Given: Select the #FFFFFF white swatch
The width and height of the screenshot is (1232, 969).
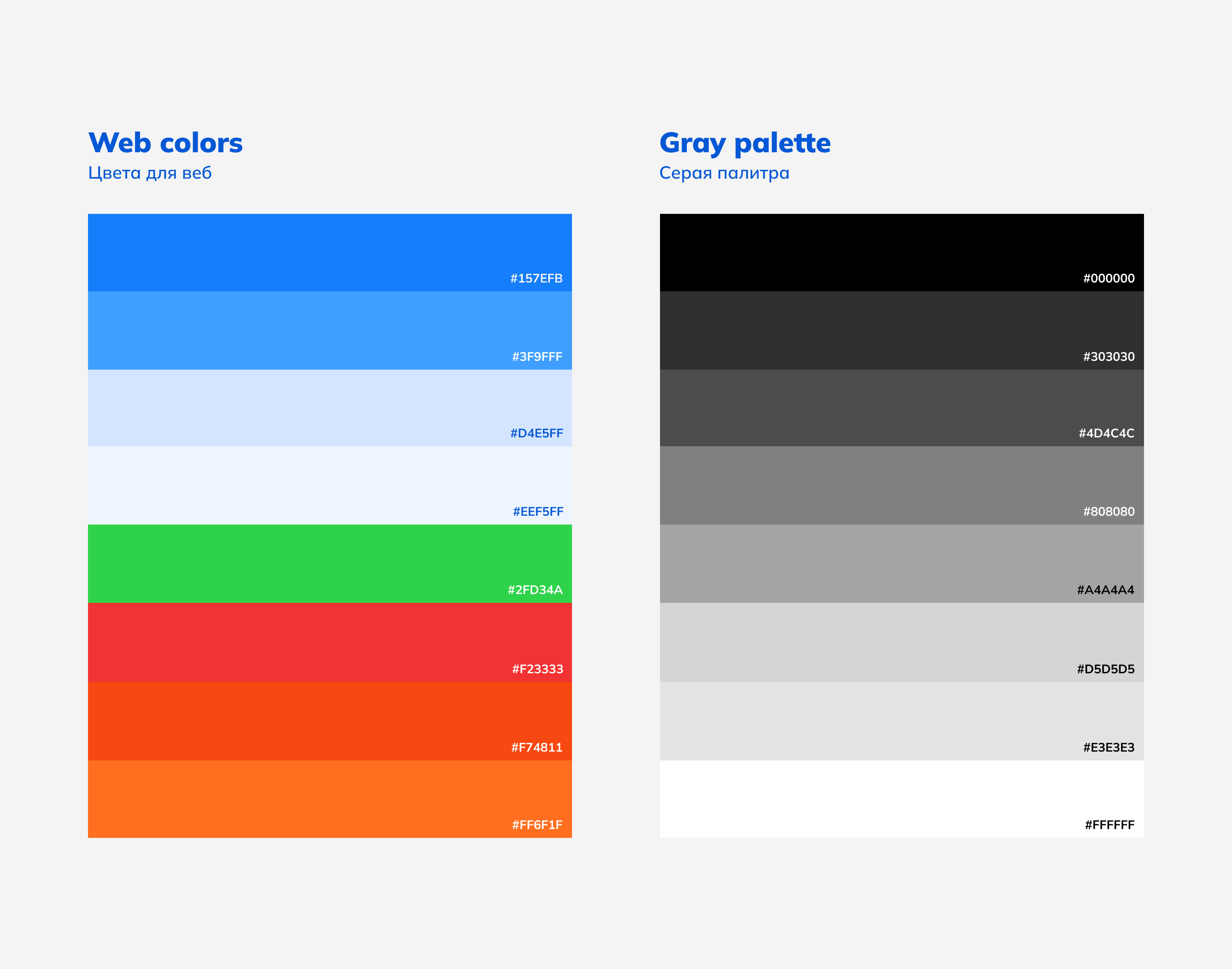Looking at the screenshot, I should click(901, 799).
